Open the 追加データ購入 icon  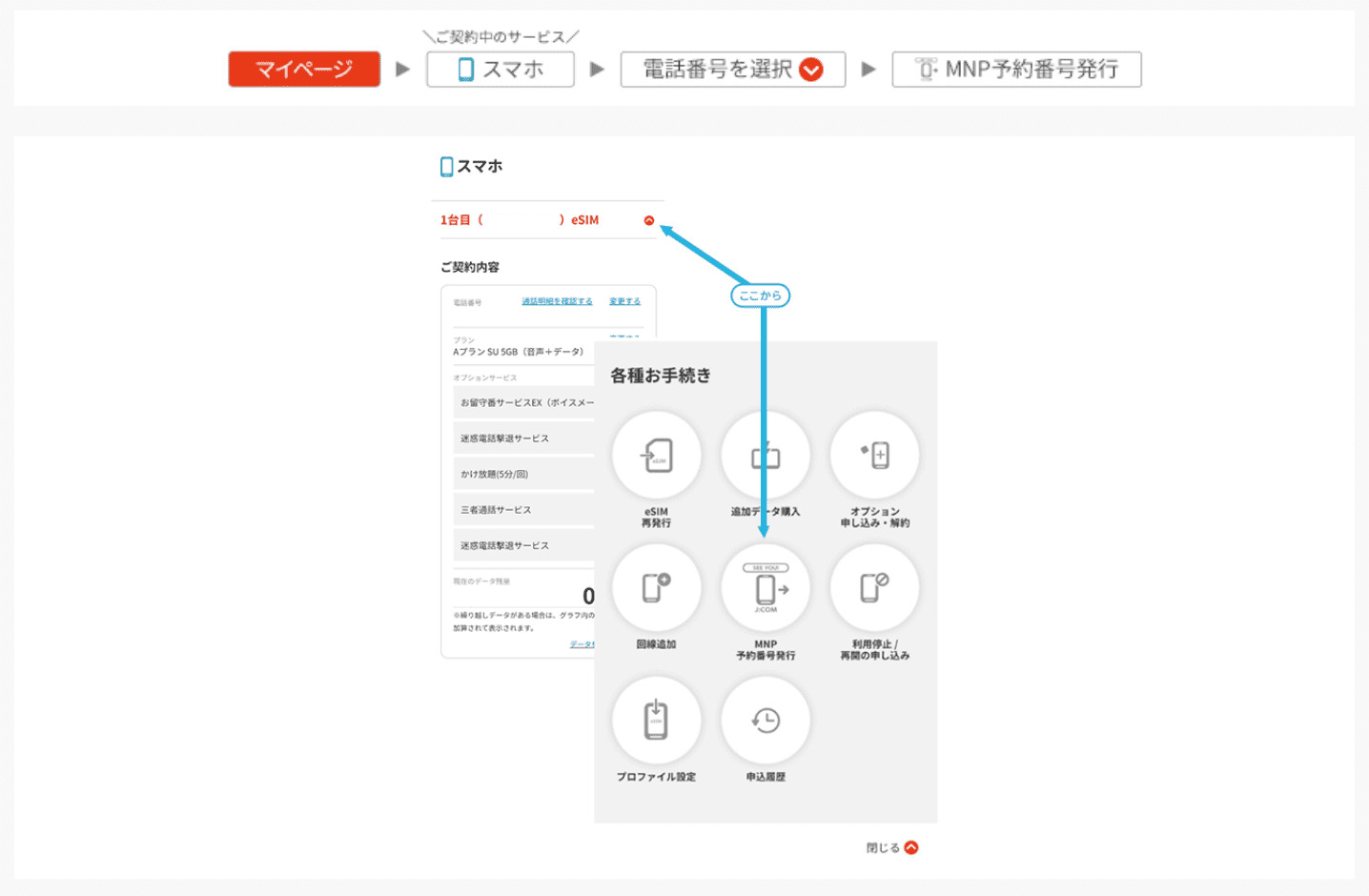(766, 456)
